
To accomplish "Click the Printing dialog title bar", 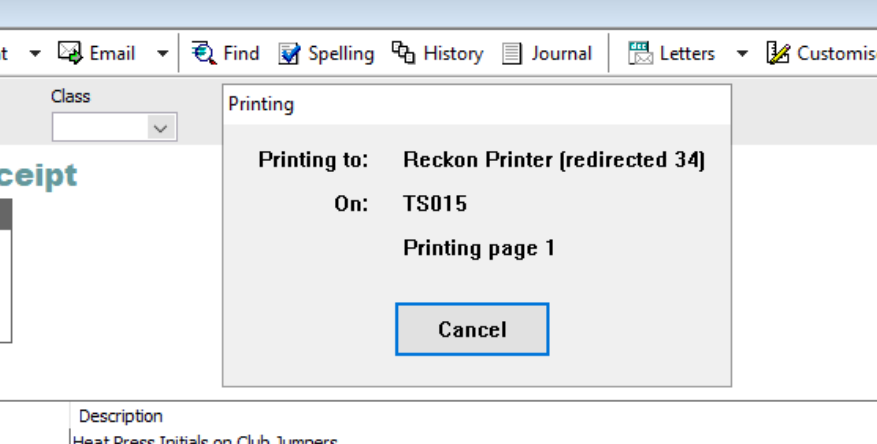I will coord(477,105).
